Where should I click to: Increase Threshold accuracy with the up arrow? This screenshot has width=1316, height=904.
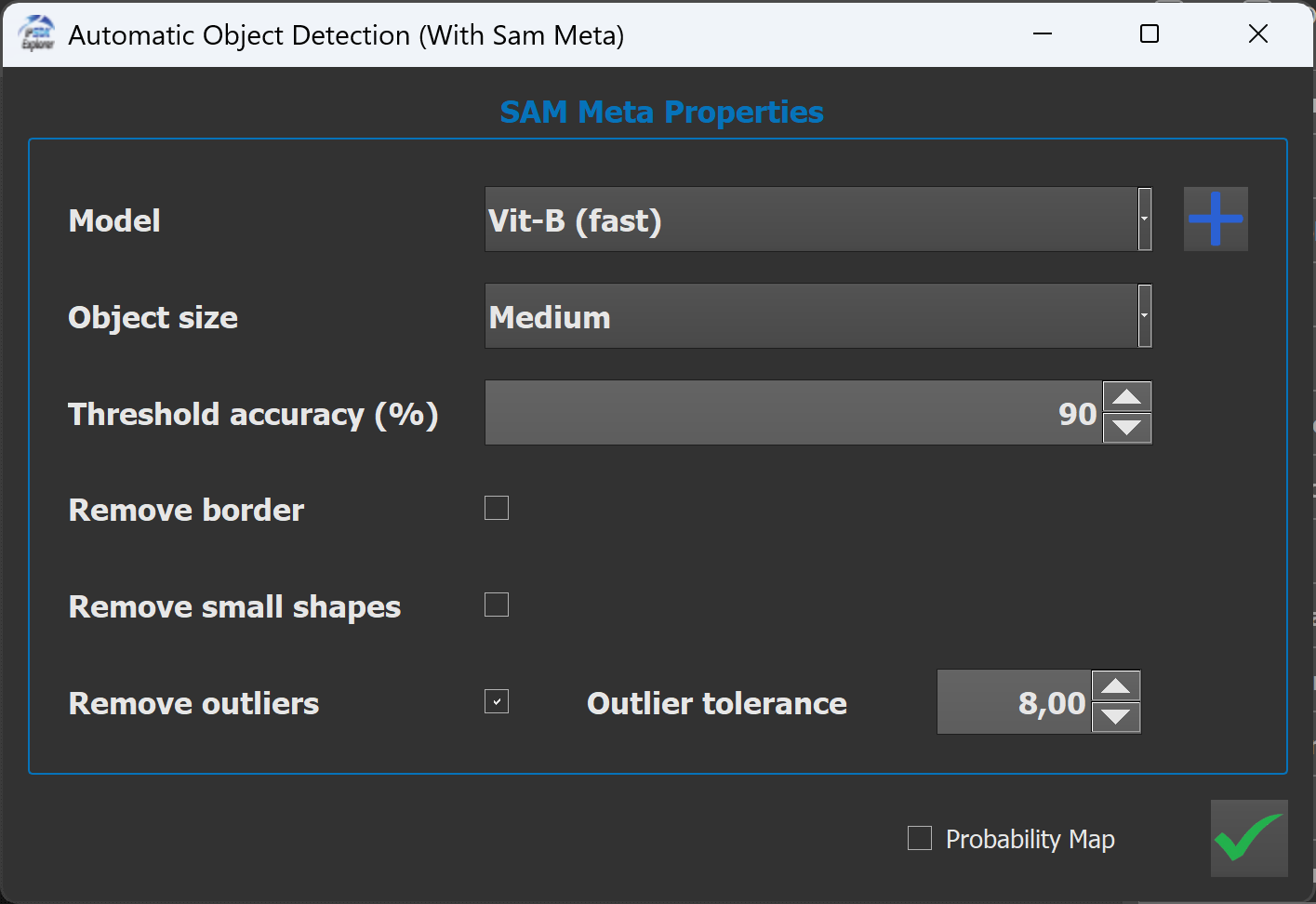[1127, 397]
